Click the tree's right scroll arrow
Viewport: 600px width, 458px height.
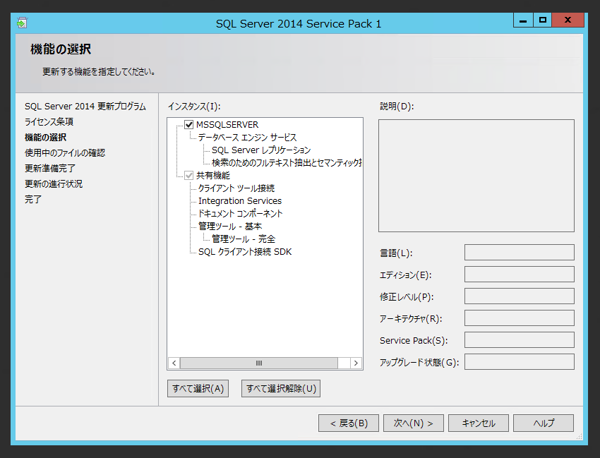coord(356,363)
